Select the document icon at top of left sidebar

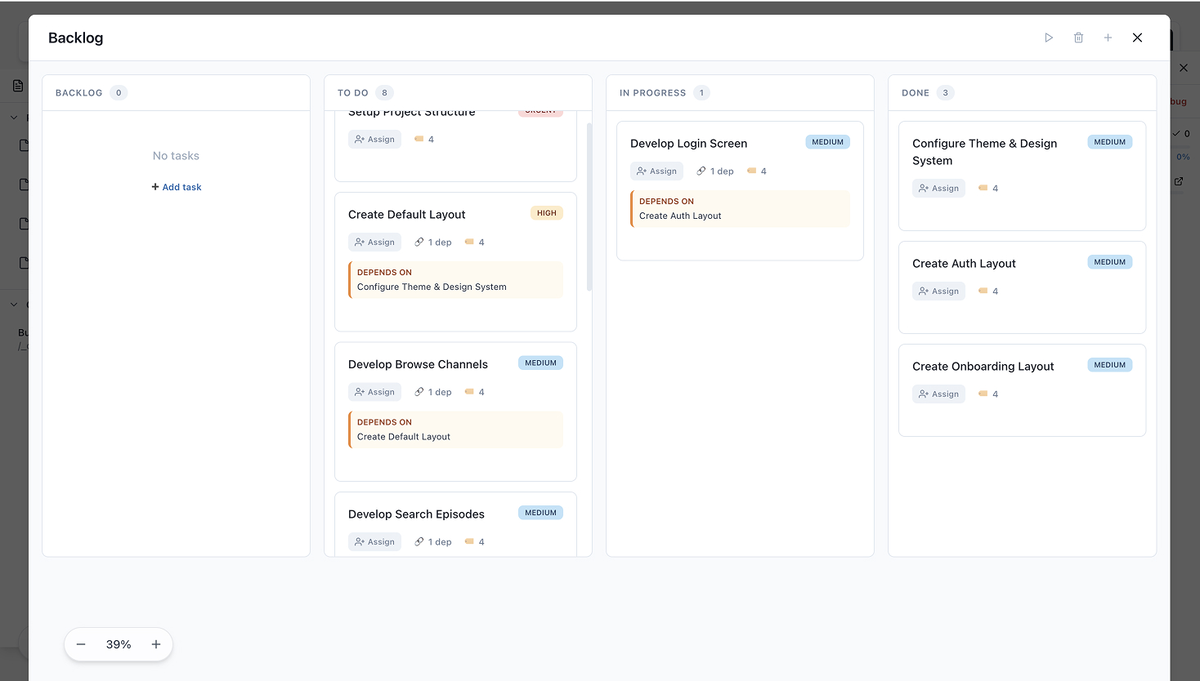17,85
